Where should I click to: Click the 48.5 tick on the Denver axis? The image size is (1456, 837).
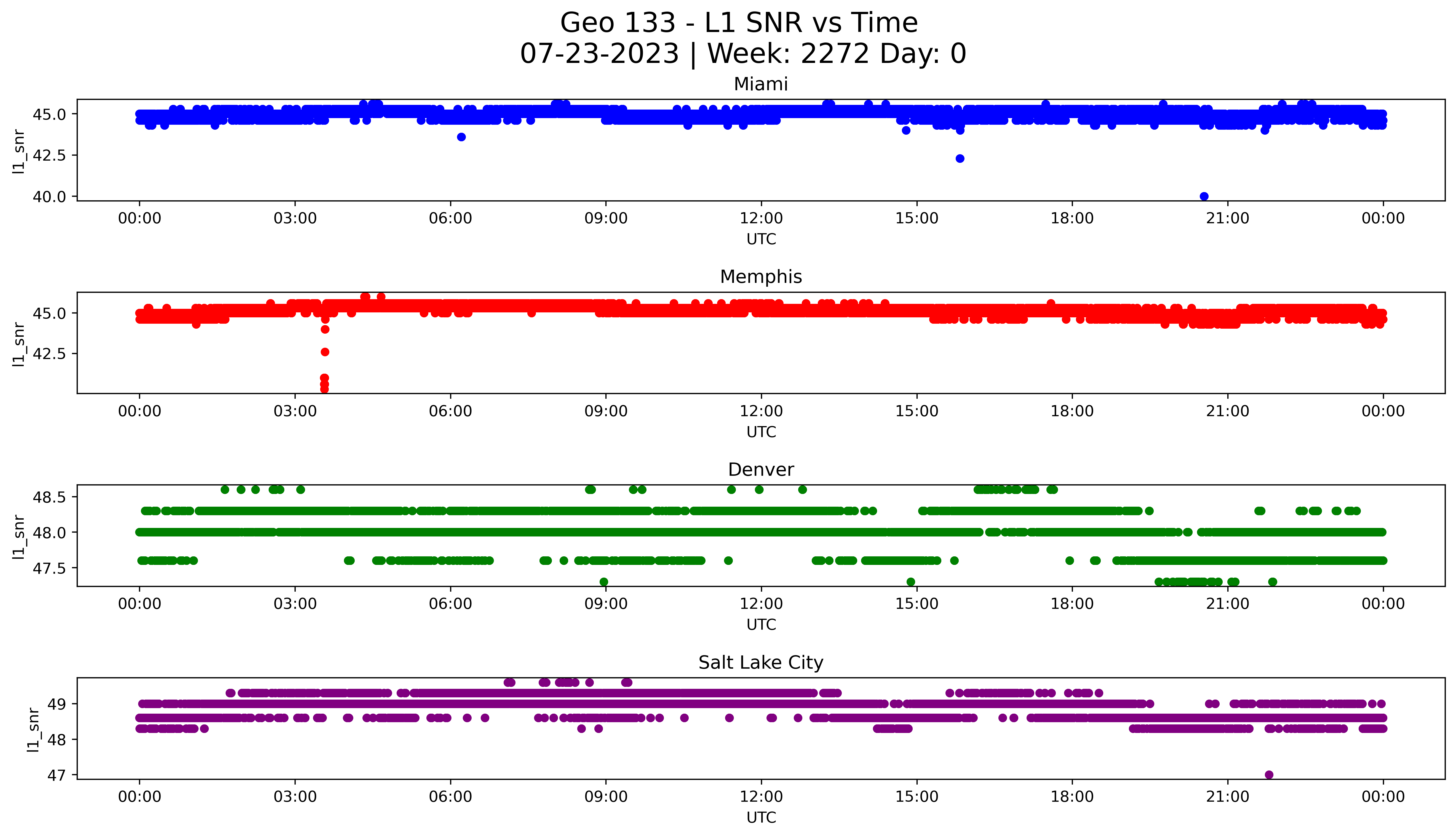49,497
